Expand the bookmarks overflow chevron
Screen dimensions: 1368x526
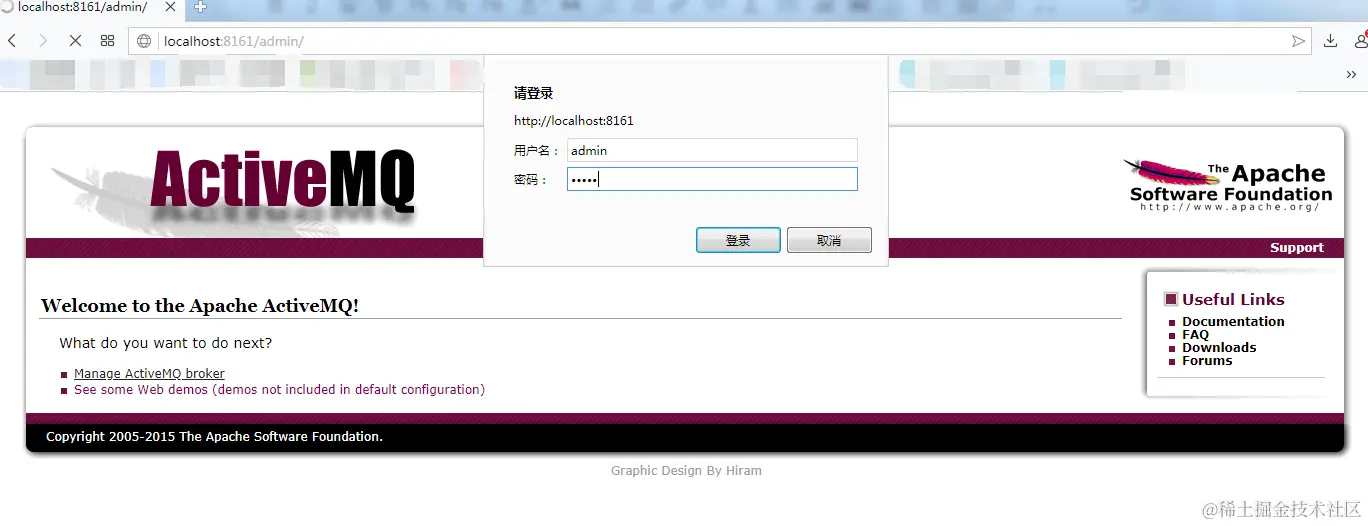coord(1351,74)
